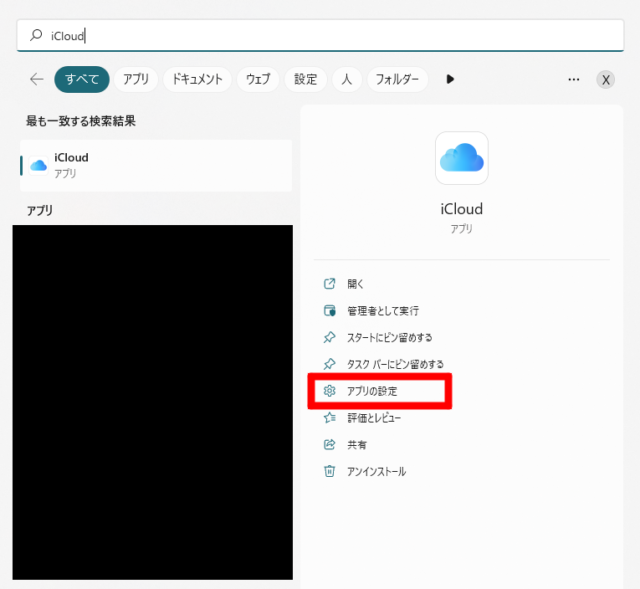The height and width of the screenshot is (589, 640).
Task: Click the large iCloud cloud icon
Action: point(462,158)
